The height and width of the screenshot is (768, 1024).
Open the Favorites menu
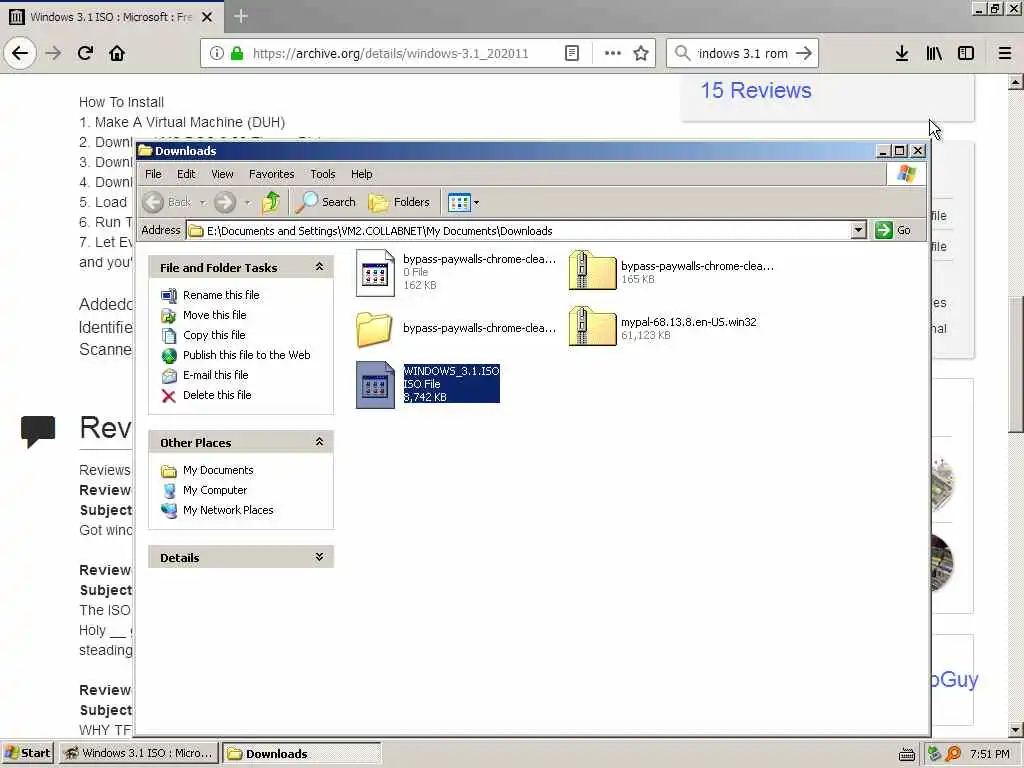pos(272,174)
